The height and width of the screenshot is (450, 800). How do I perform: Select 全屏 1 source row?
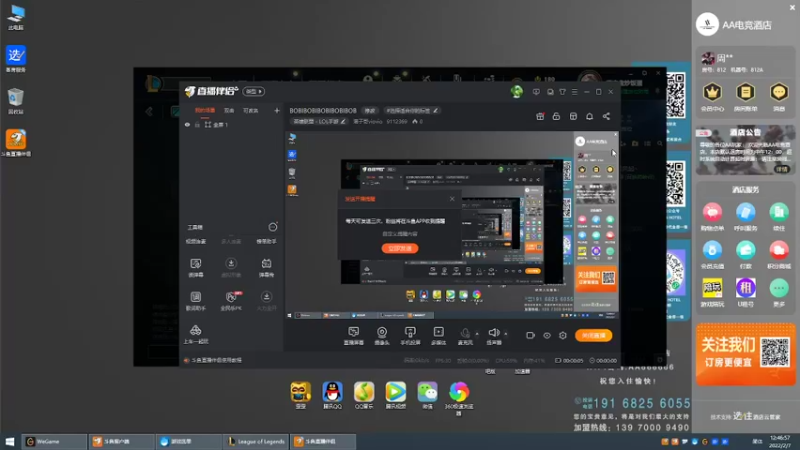(232, 124)
